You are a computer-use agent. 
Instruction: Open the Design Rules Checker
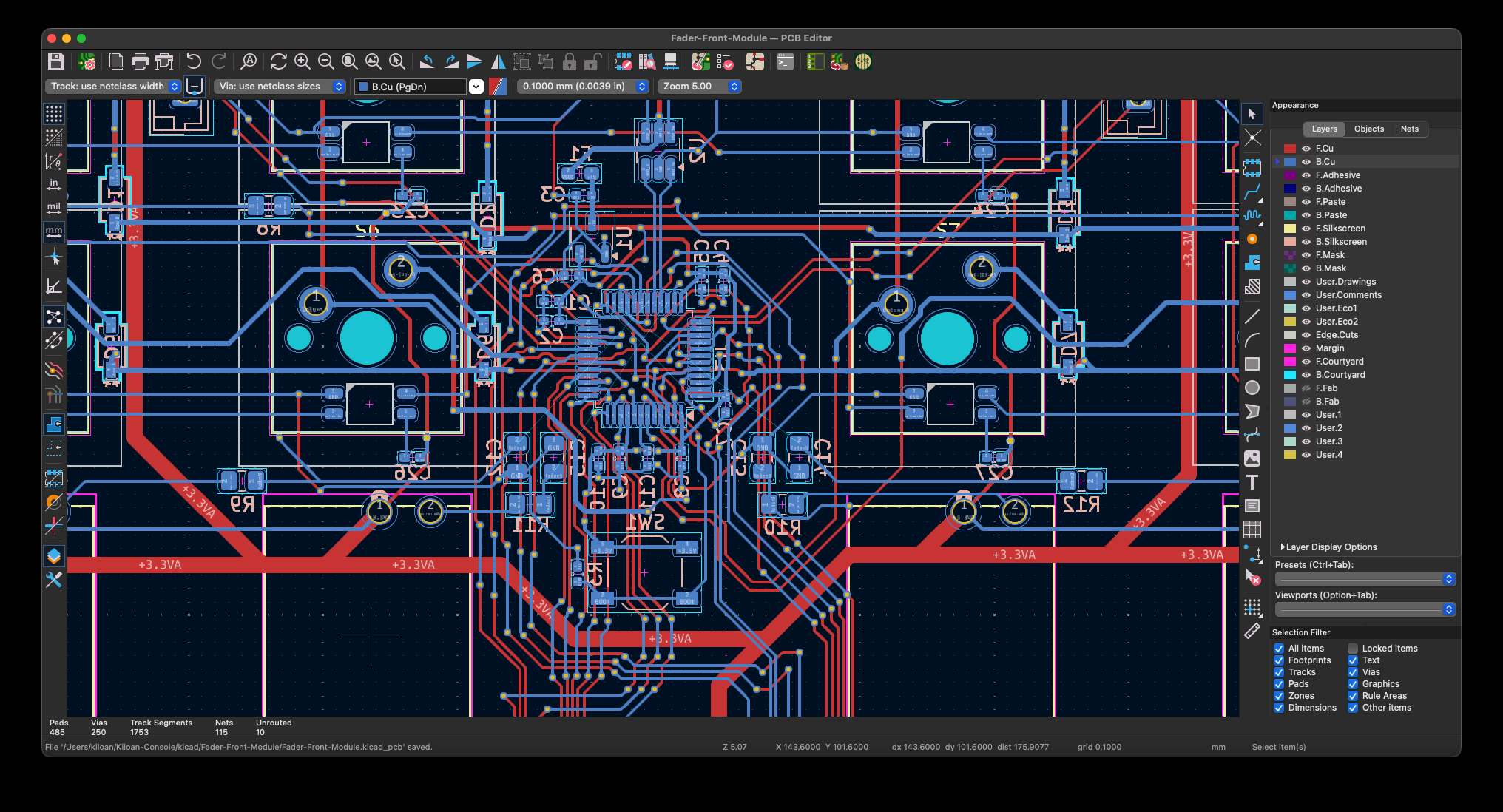[726, 61]
